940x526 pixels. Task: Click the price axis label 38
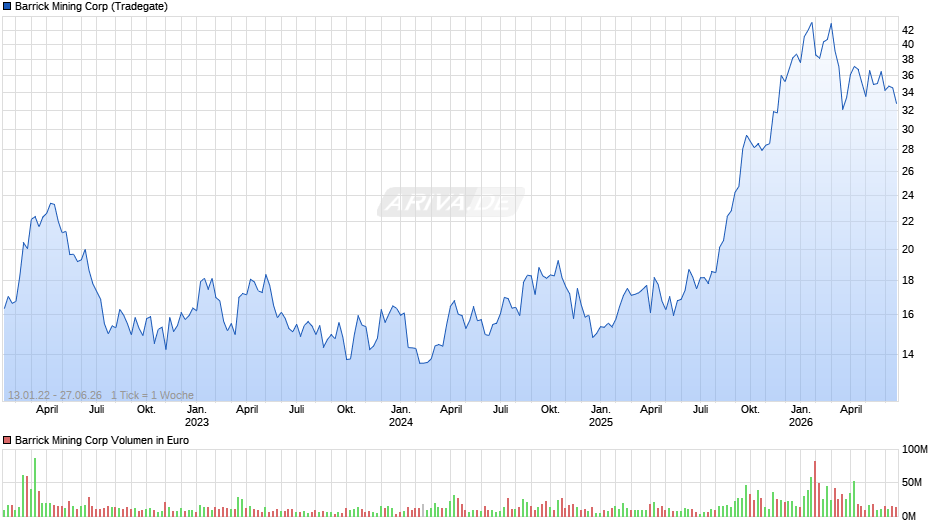[x=908, y=59]
